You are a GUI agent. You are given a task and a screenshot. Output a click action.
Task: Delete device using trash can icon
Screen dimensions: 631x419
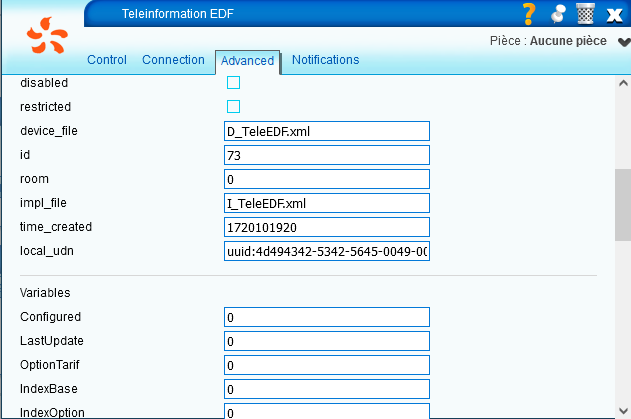(586, 14)
